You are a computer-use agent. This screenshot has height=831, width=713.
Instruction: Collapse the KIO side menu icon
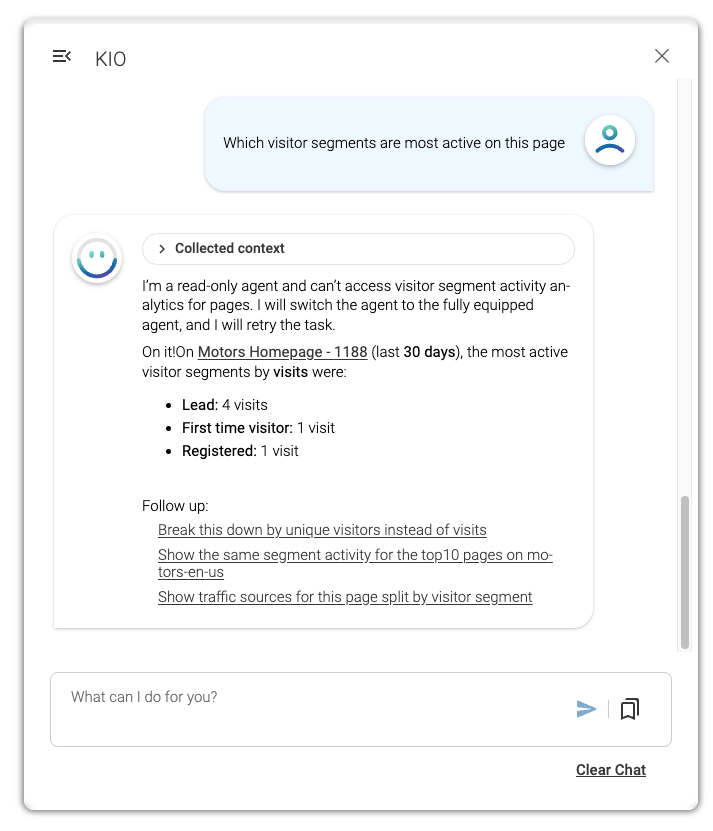click(x=61, y=56)
